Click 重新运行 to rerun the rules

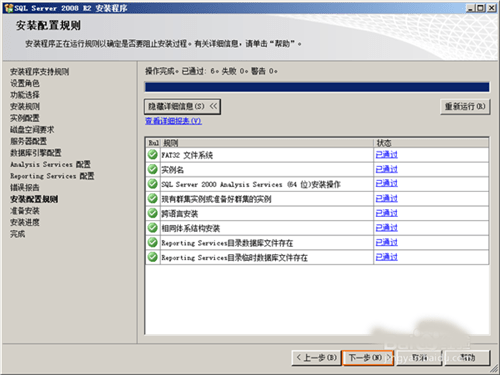tap(465, 107)
